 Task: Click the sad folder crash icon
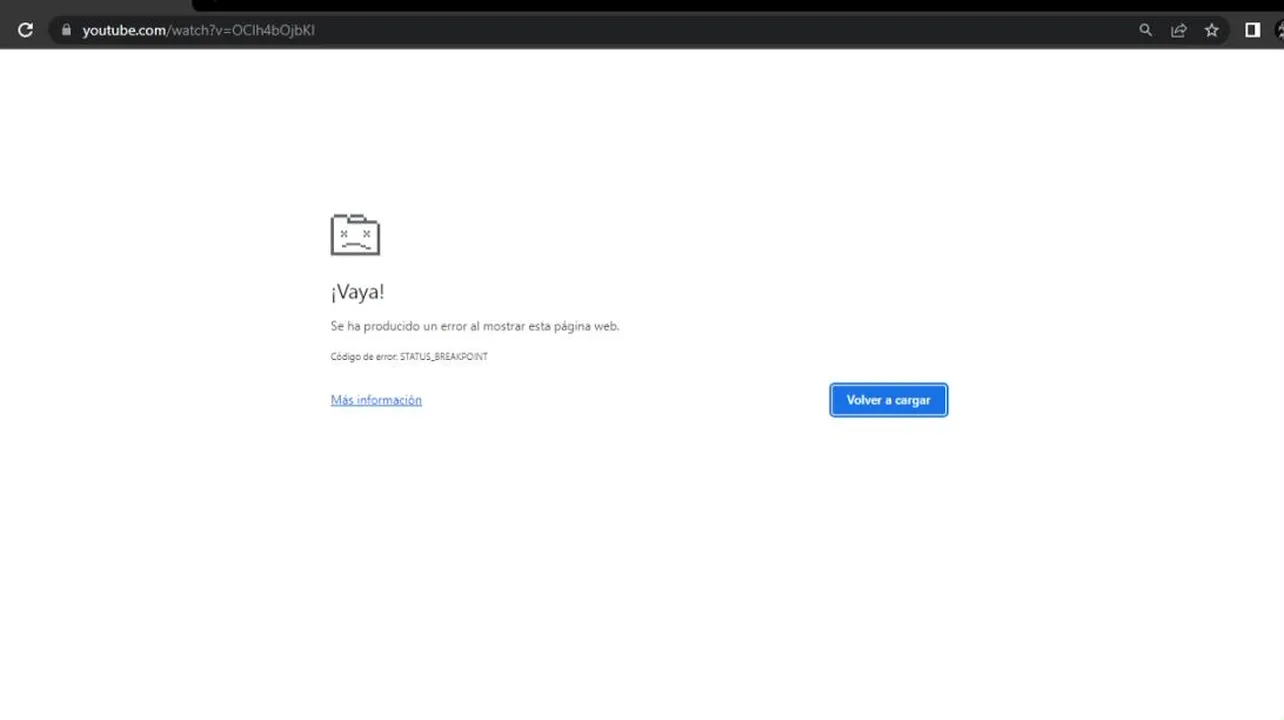[x=355, y=235]
